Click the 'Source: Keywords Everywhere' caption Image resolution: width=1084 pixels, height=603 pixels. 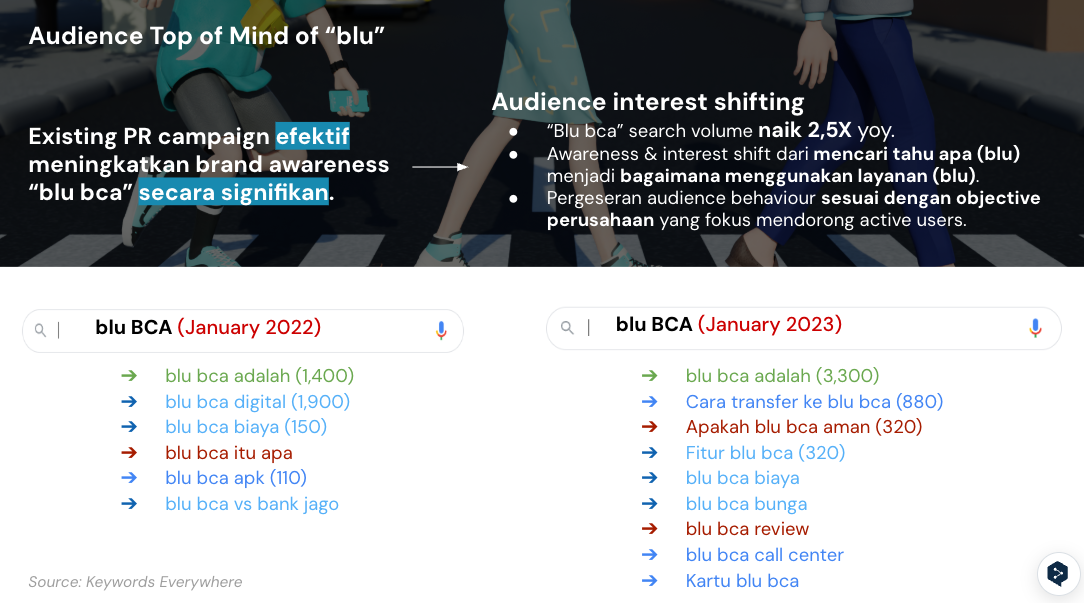[136, 582]
